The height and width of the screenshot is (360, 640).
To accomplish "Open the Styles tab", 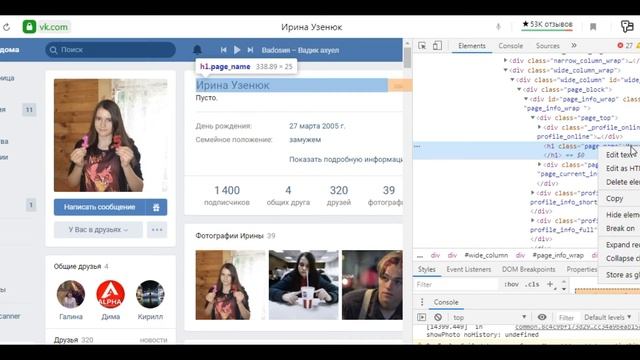I will pos(427,269).
